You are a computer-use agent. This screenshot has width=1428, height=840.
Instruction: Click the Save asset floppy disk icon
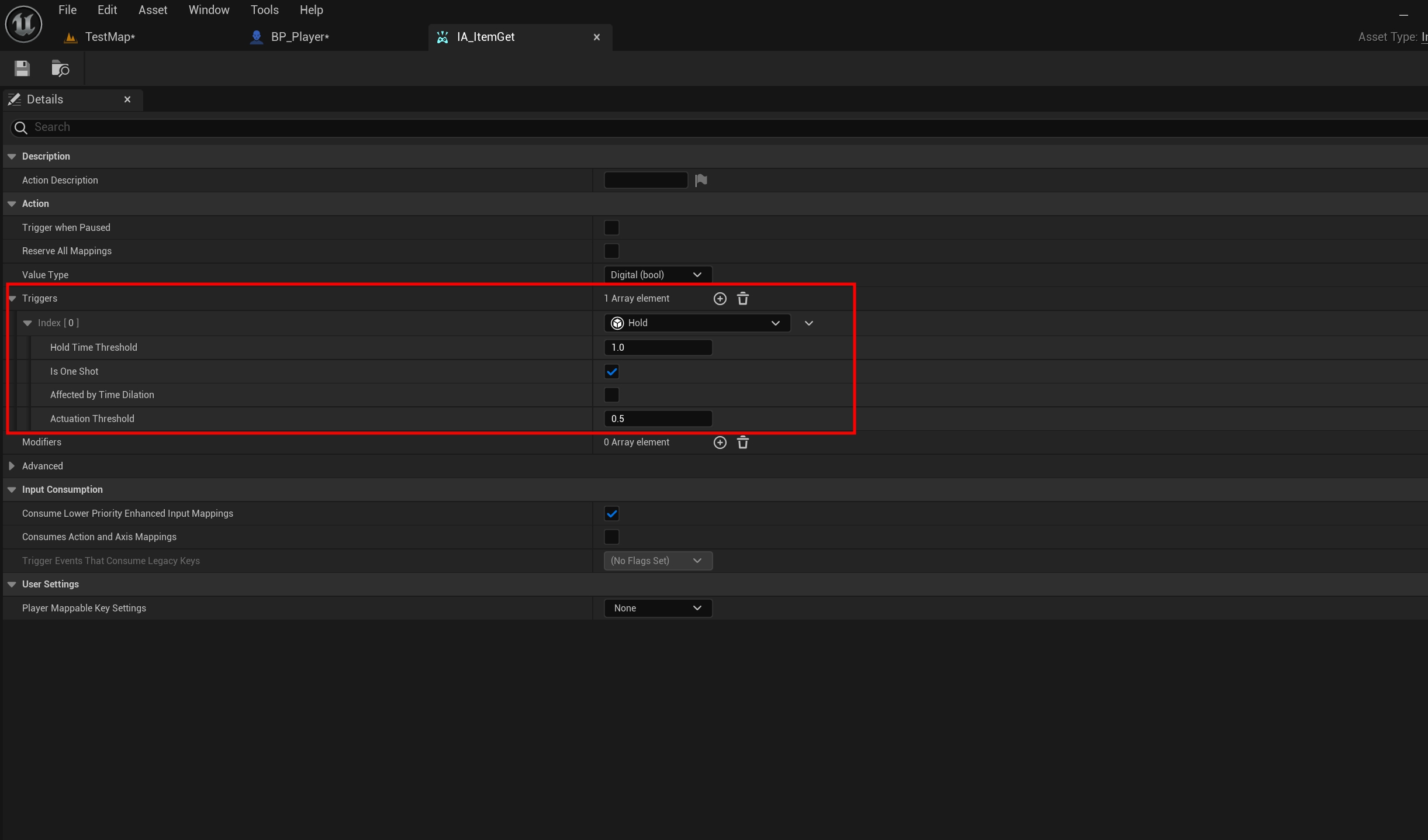[x=22, y=68]
